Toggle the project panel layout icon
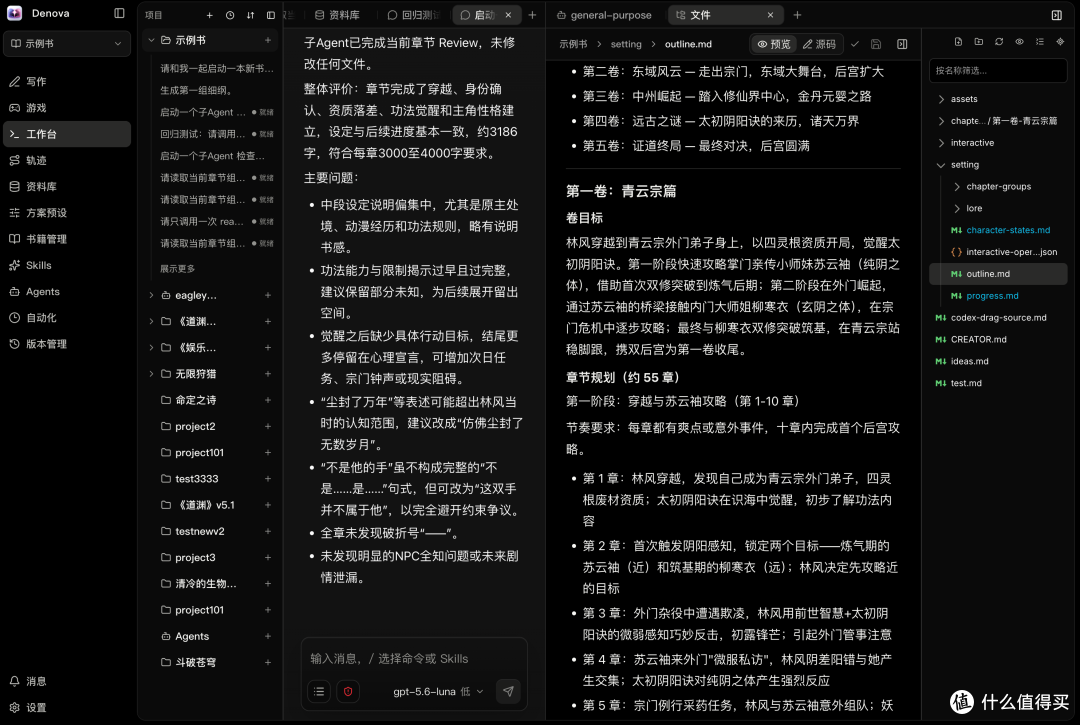 (x=271, y=15)
